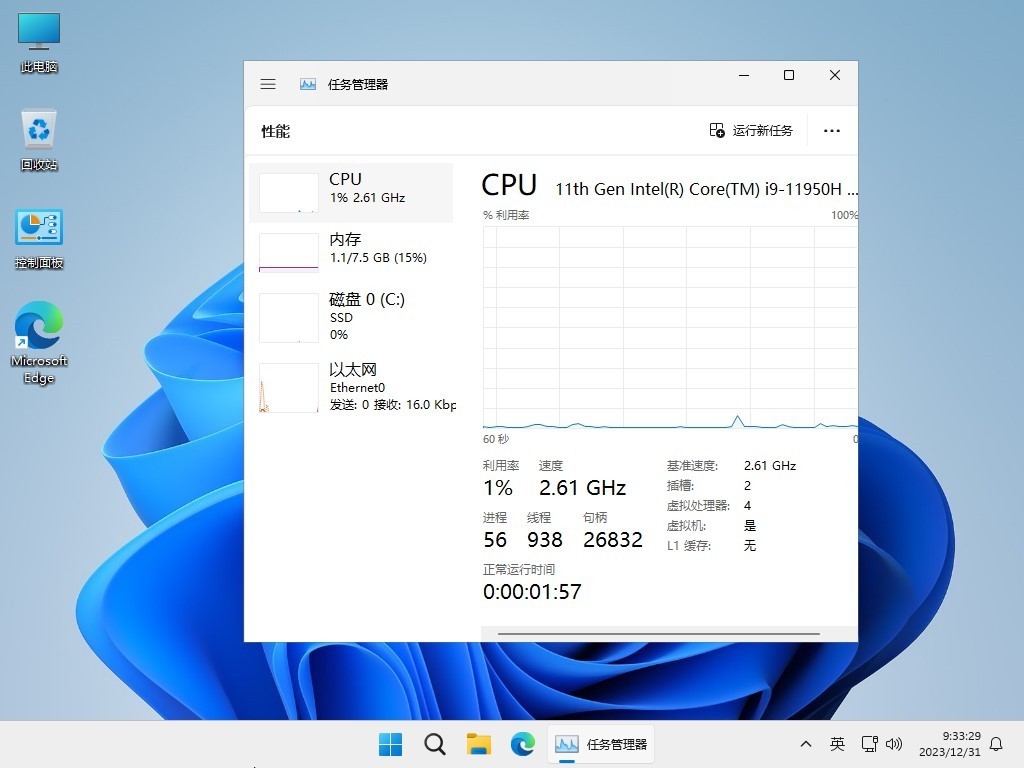Select the 内存 (Memory) performance panel
1024x768 pixels.
350,248
